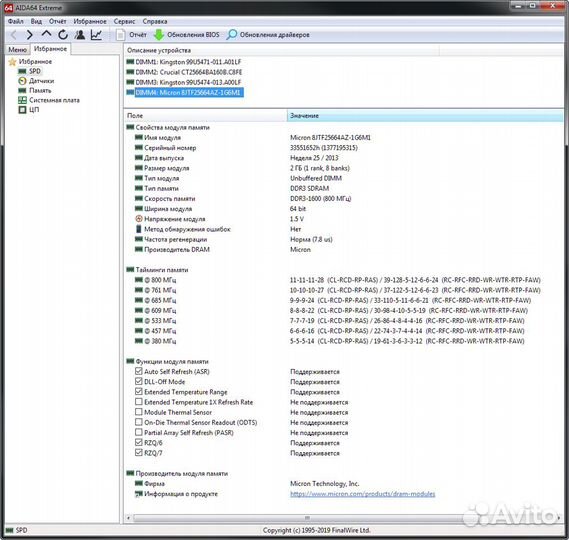Toggle the Module Thermal Sensor checkbox
Viewport: 569px width, 540px height.
[x=138, y=412]
